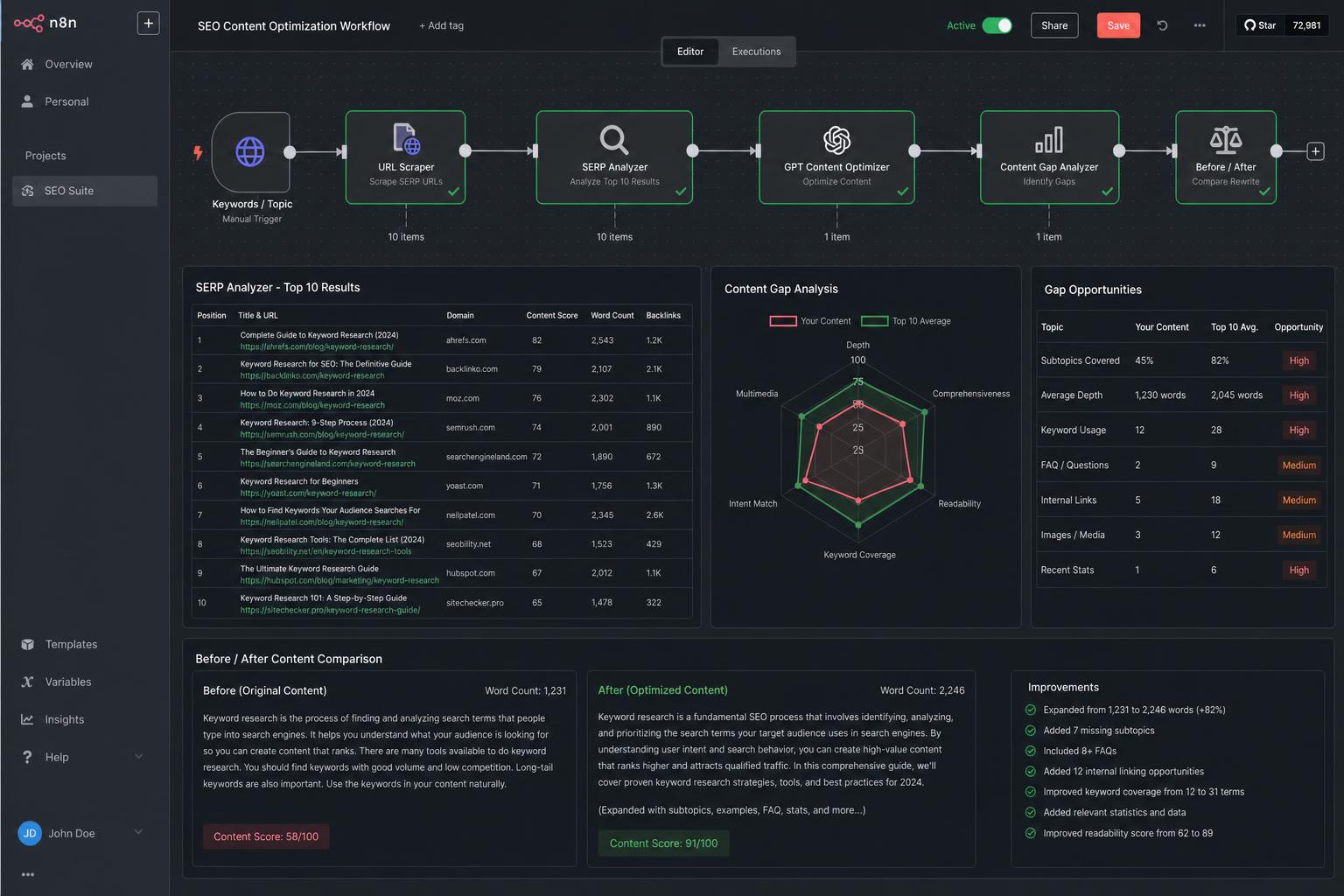Viewport: 1344px width, 896px height.
Task: Expand the John Doe account chevron
Action: click(138, 832)
